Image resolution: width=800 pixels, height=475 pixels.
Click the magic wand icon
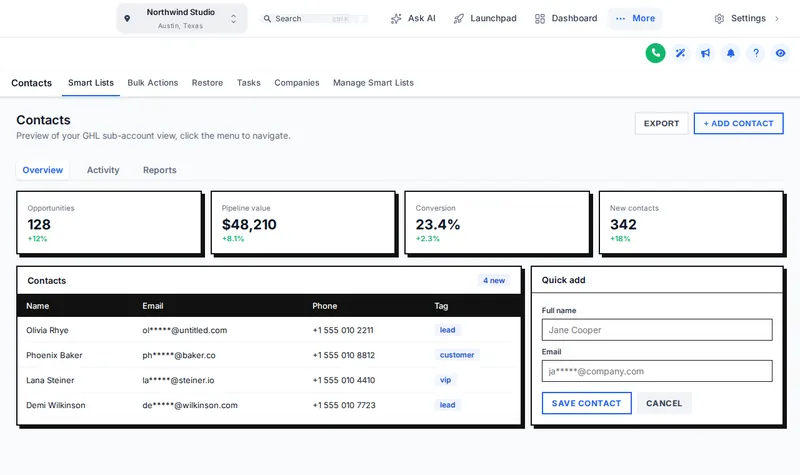click(x=681, y=53)
